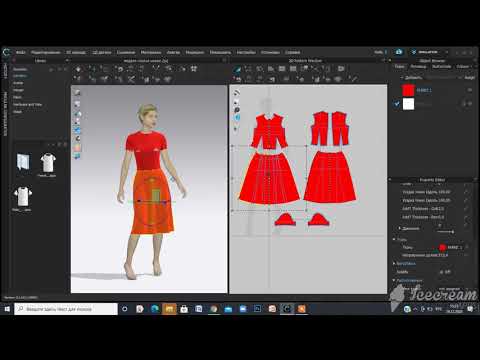Open the Материалы menu
This screenshot has height=360, width=480.
[151, 52]
